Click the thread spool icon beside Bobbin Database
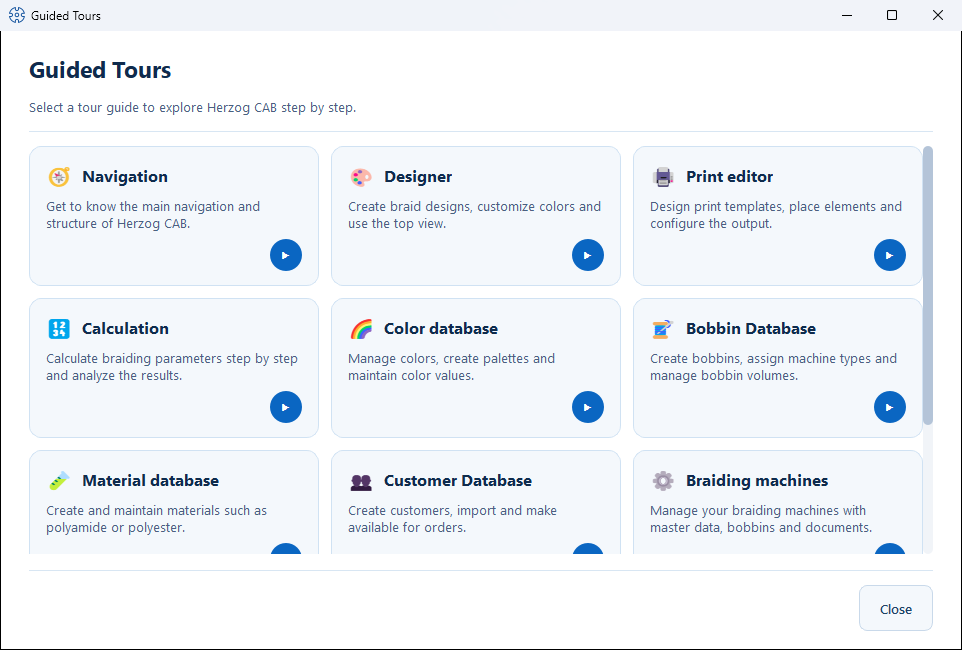Viewport: 962px width, 650px height. point(663,329)
